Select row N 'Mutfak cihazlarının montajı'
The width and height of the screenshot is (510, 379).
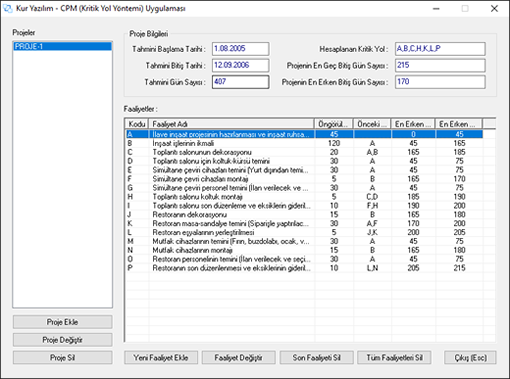pos(304,250)
